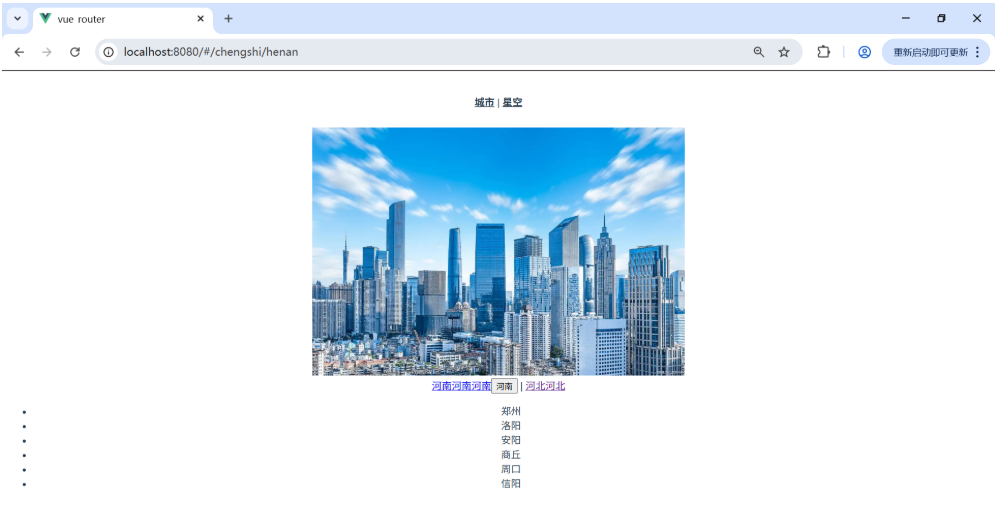Select the 郑州 list item
1001x518 pixels.
511,411
